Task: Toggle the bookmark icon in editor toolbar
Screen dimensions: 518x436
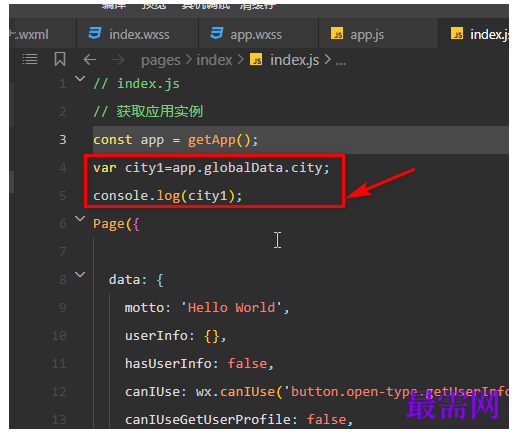Action: tap(60, 59)
